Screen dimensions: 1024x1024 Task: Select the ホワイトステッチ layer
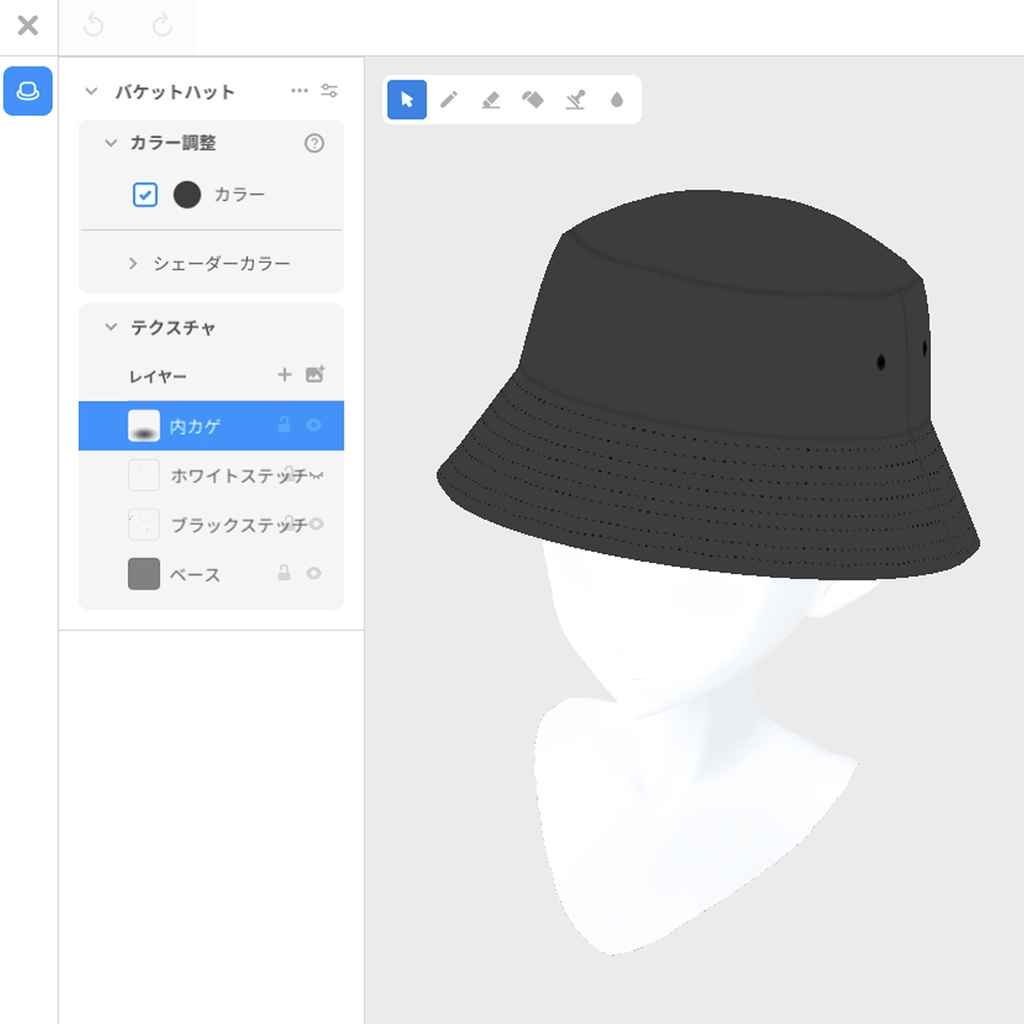[211, 475]
